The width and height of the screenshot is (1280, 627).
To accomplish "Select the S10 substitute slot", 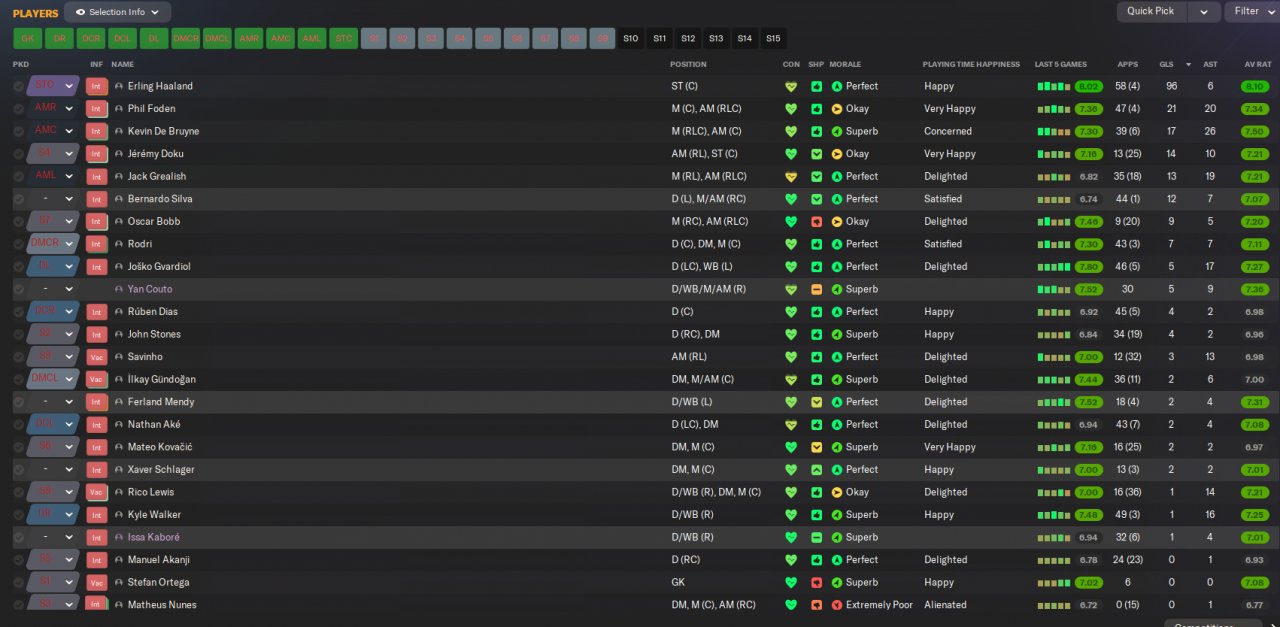I will pos(630,39).
